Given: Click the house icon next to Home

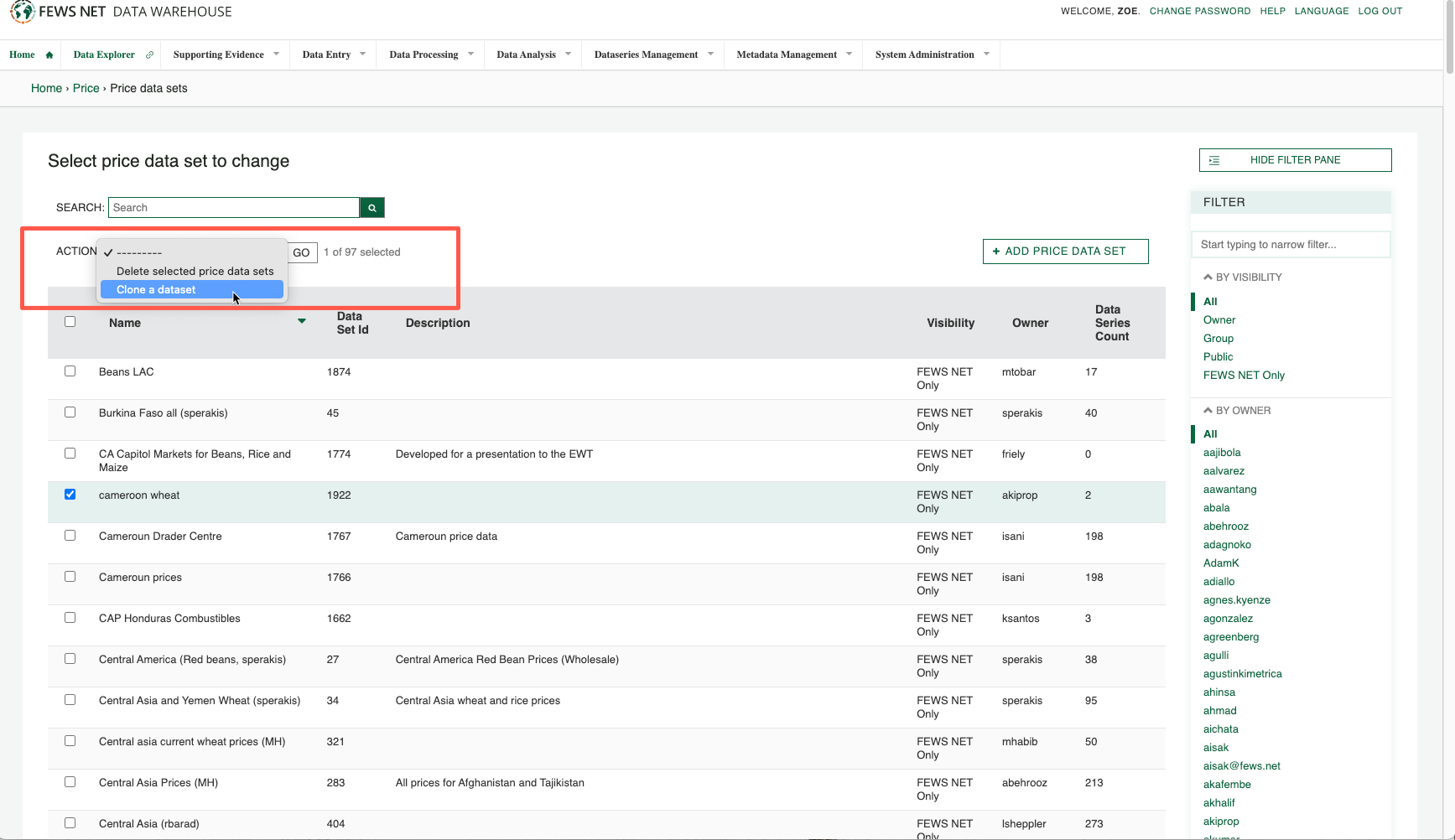Looking at the screenshot, I should [x=48, y=54].
